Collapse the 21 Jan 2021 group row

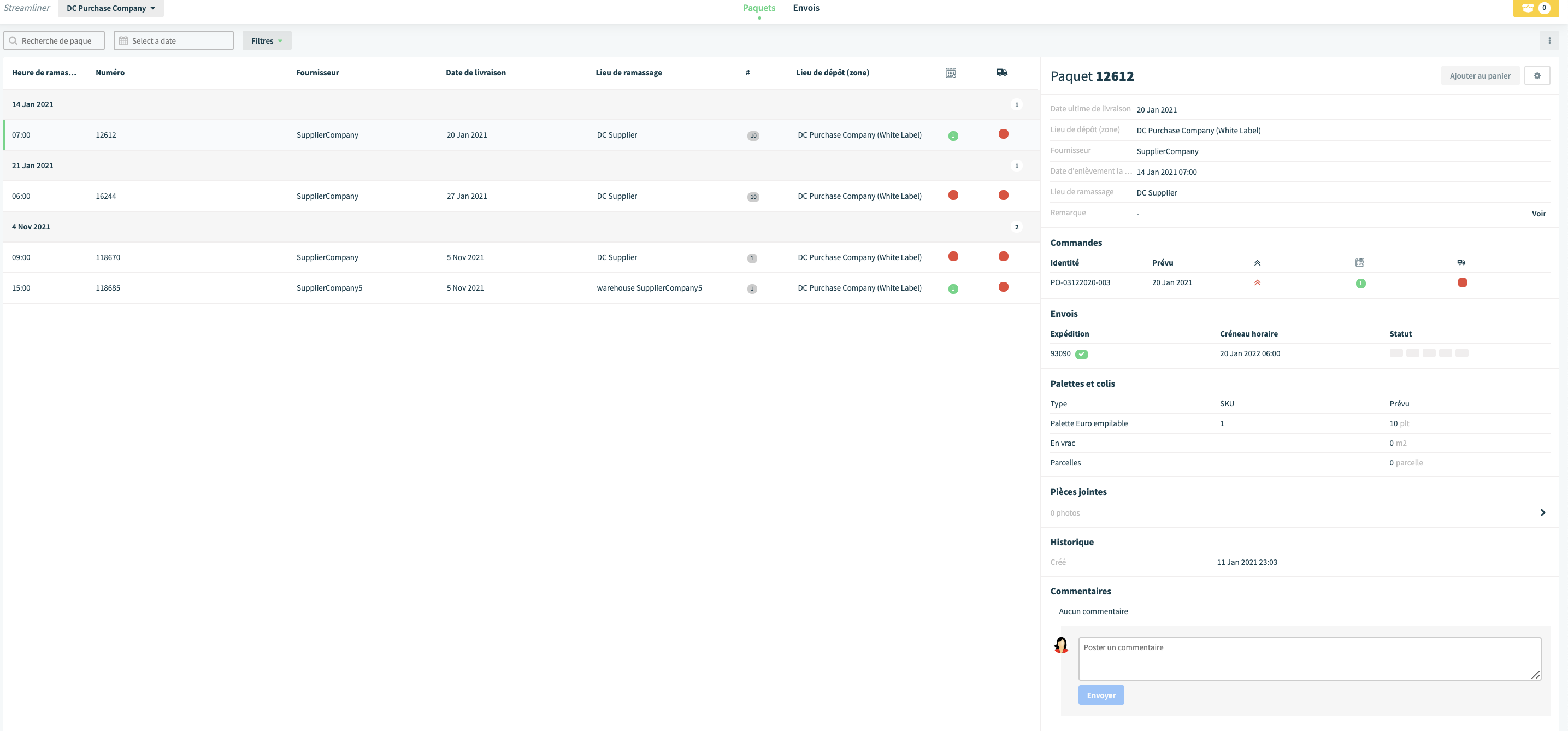(521, 166)
